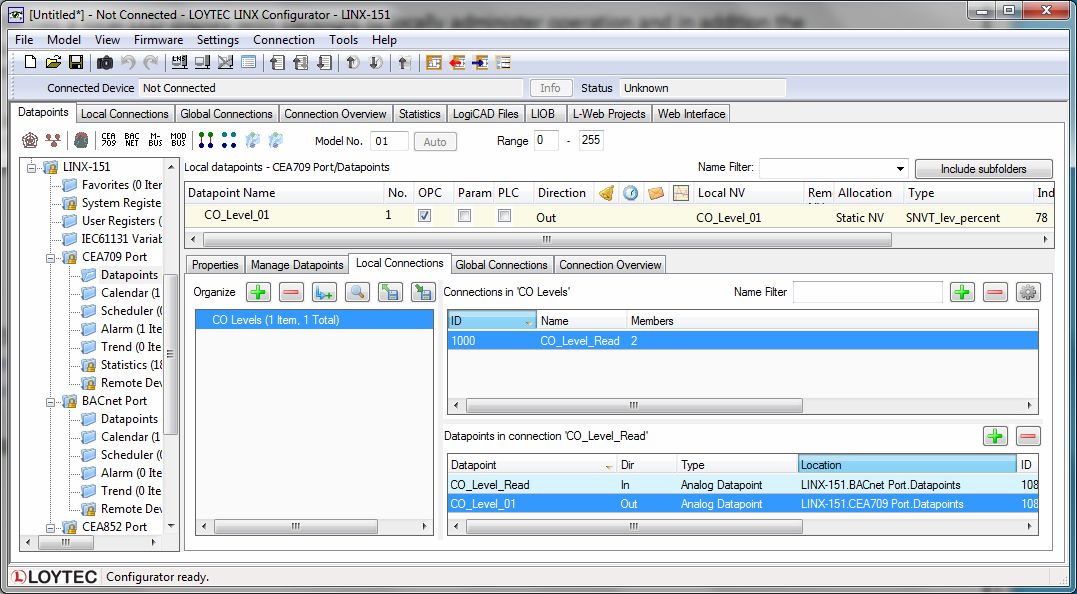1077x594 pixels.
Task: Click the blue right-arrow export icon
Action: coord(479,62)
